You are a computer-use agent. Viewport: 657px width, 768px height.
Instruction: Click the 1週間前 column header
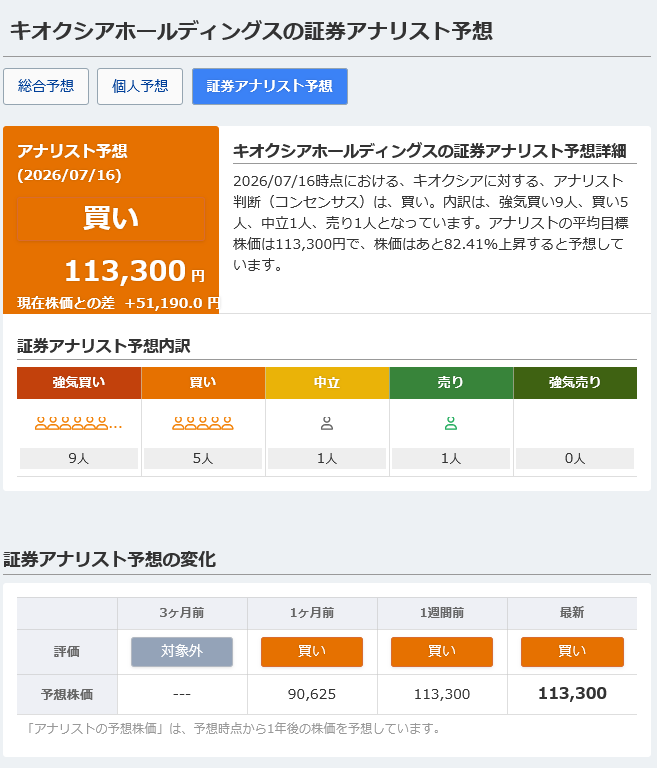click(x=442, y=613)
